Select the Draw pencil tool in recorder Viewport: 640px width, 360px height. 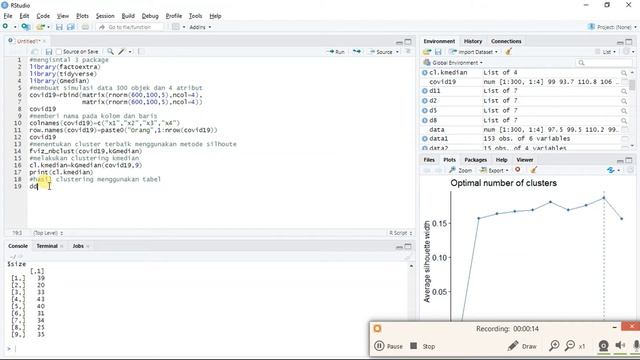(522, 346)
